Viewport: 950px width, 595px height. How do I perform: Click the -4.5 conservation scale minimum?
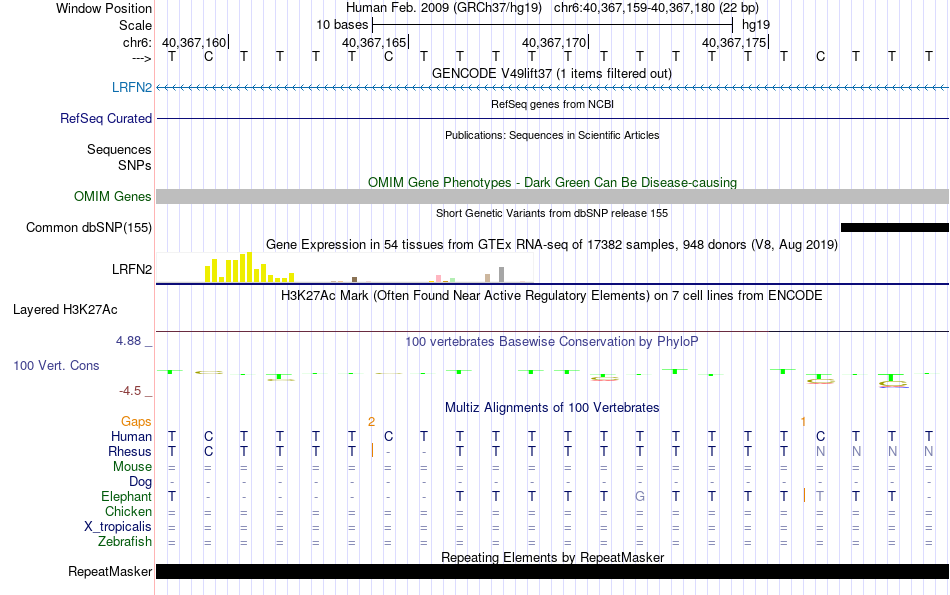[130, 391]
